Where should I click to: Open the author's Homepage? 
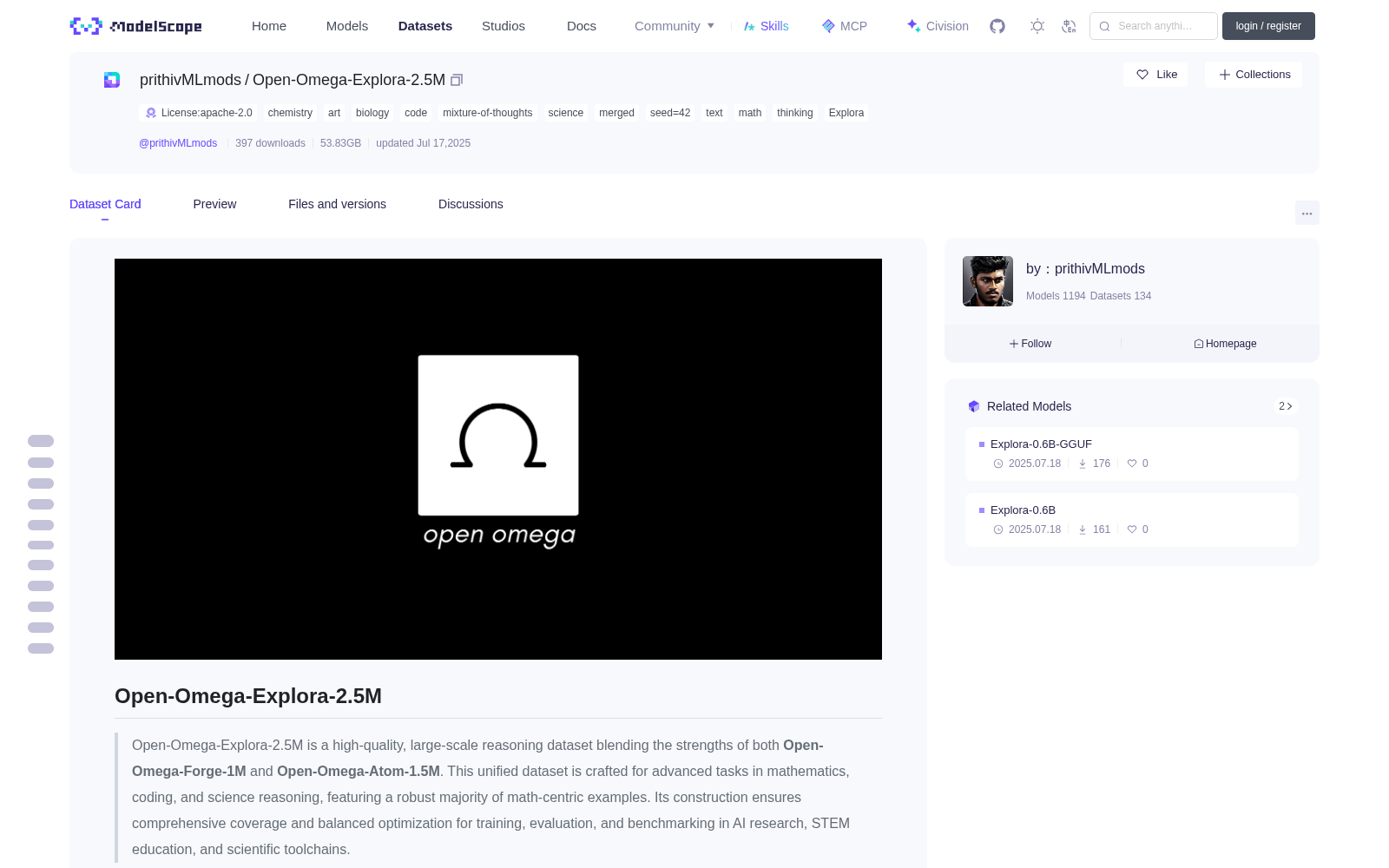pyautogui.click(x=1225, y=344)
